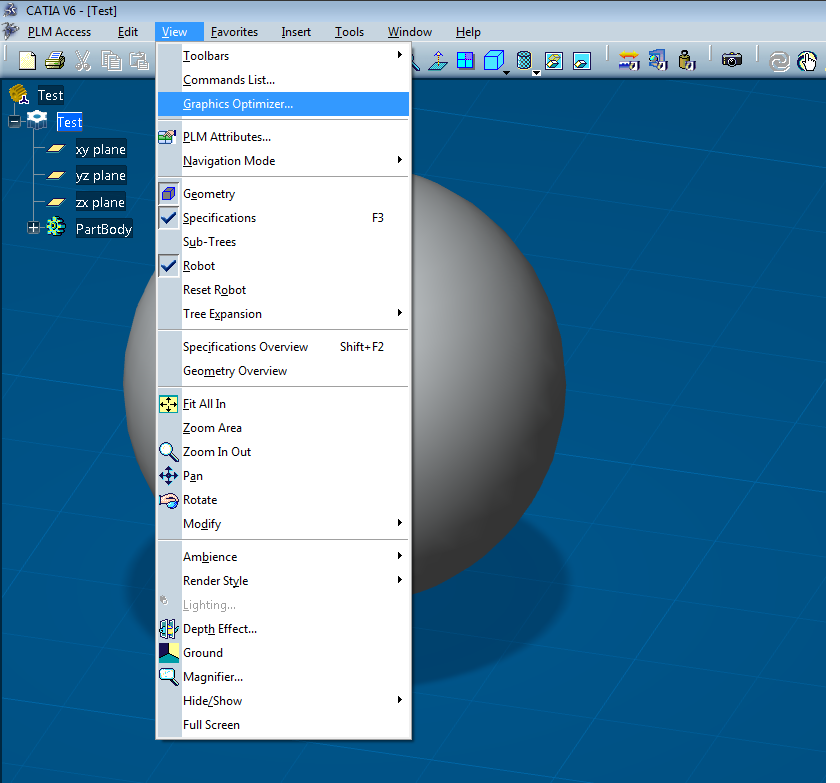Open the Favorites menu
This screenshot has height=783, width=840.
click(x=234, y=32)
